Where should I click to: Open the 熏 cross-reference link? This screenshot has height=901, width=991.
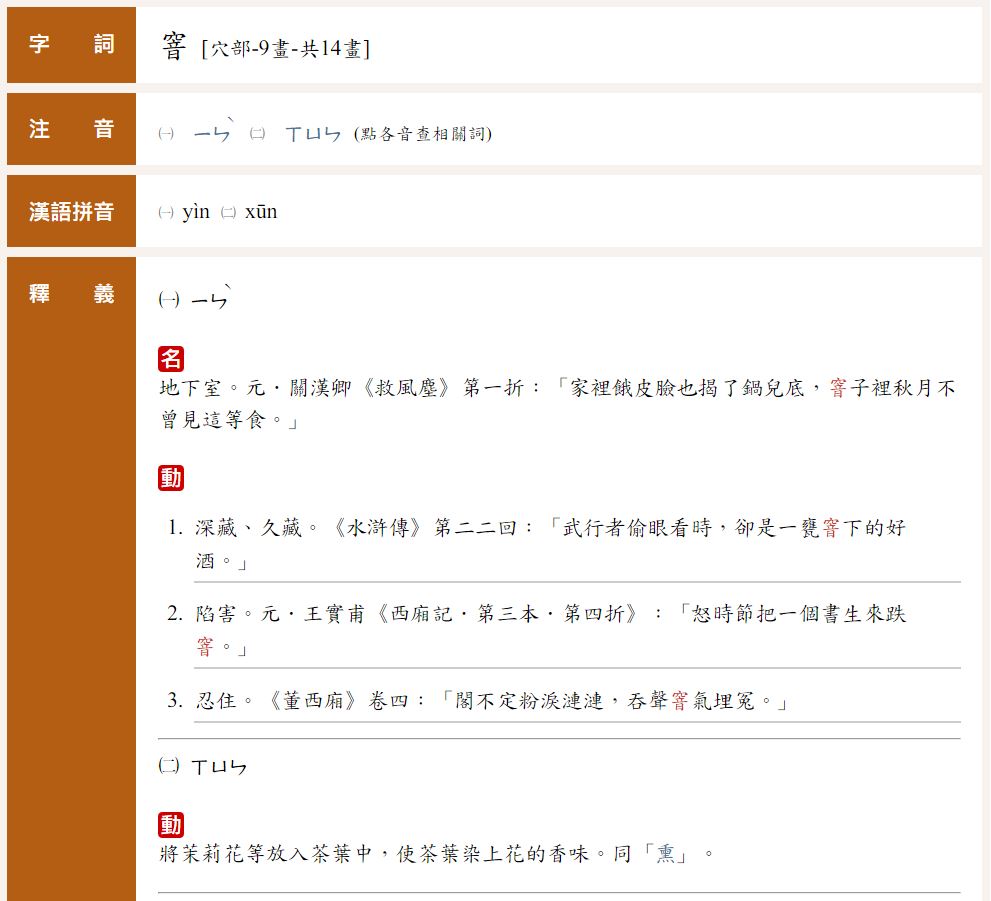(665, 855)
